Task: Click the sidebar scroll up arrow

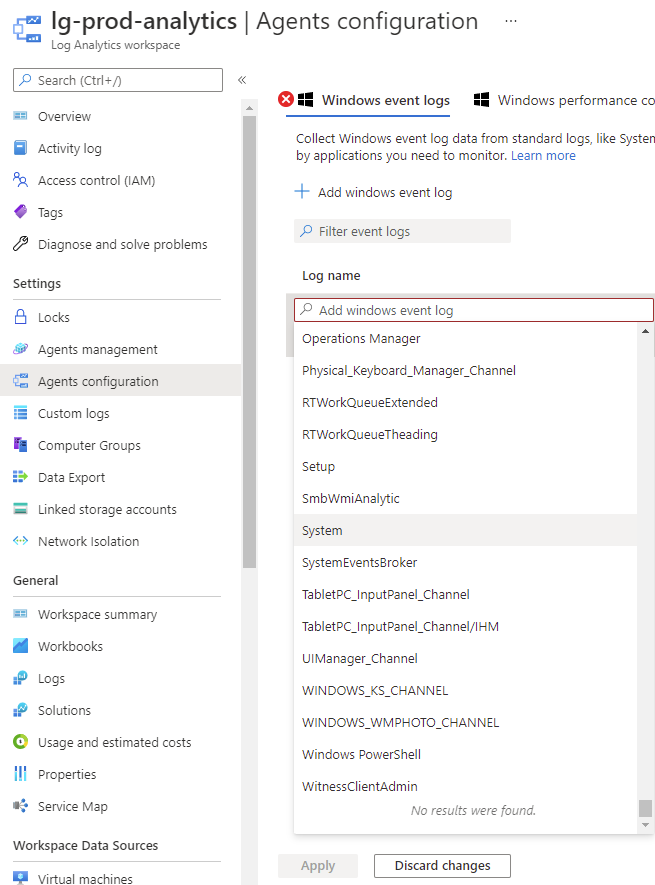Action: pyautogui.click(x=249, y=108)
